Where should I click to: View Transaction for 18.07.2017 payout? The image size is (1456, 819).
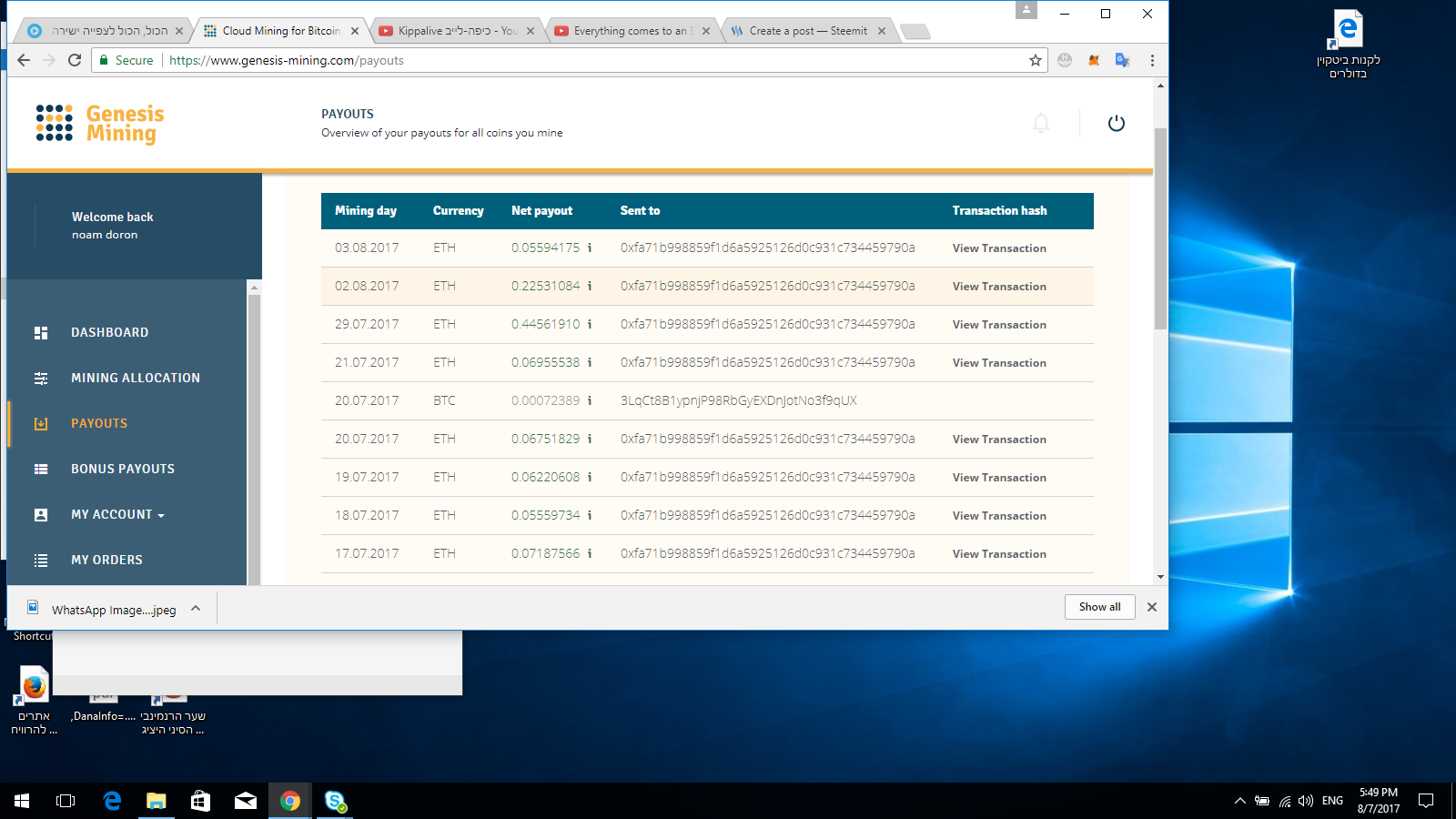(999, 516)
